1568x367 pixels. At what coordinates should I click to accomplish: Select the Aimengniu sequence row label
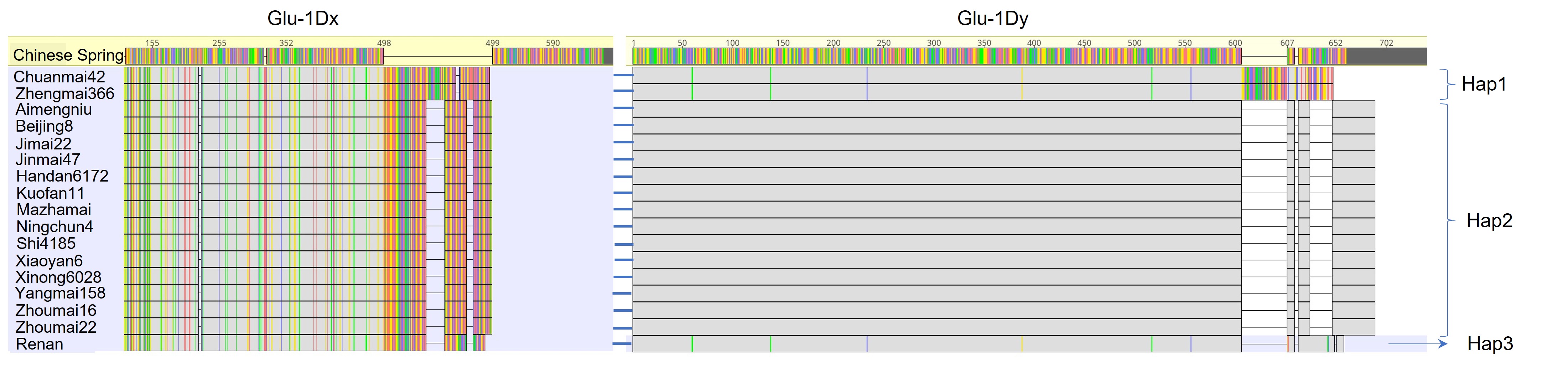53,110
